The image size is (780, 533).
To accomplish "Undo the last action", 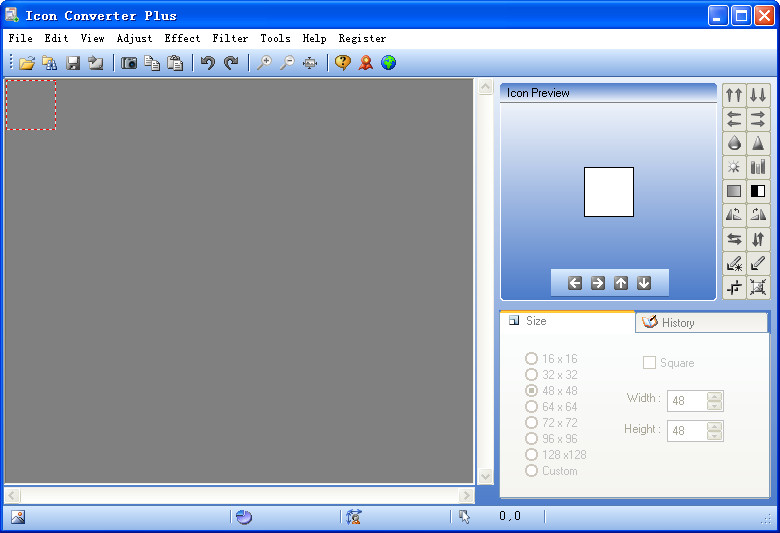I will coord(208,63).
